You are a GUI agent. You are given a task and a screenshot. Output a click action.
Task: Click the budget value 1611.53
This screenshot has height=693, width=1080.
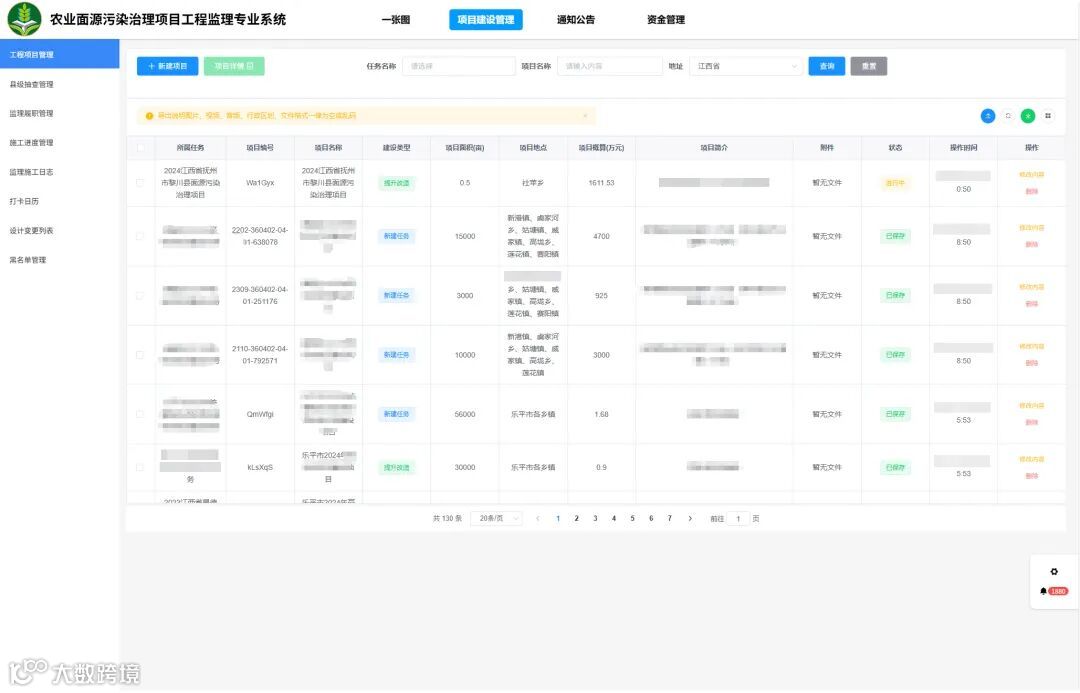tap(601, 183)
